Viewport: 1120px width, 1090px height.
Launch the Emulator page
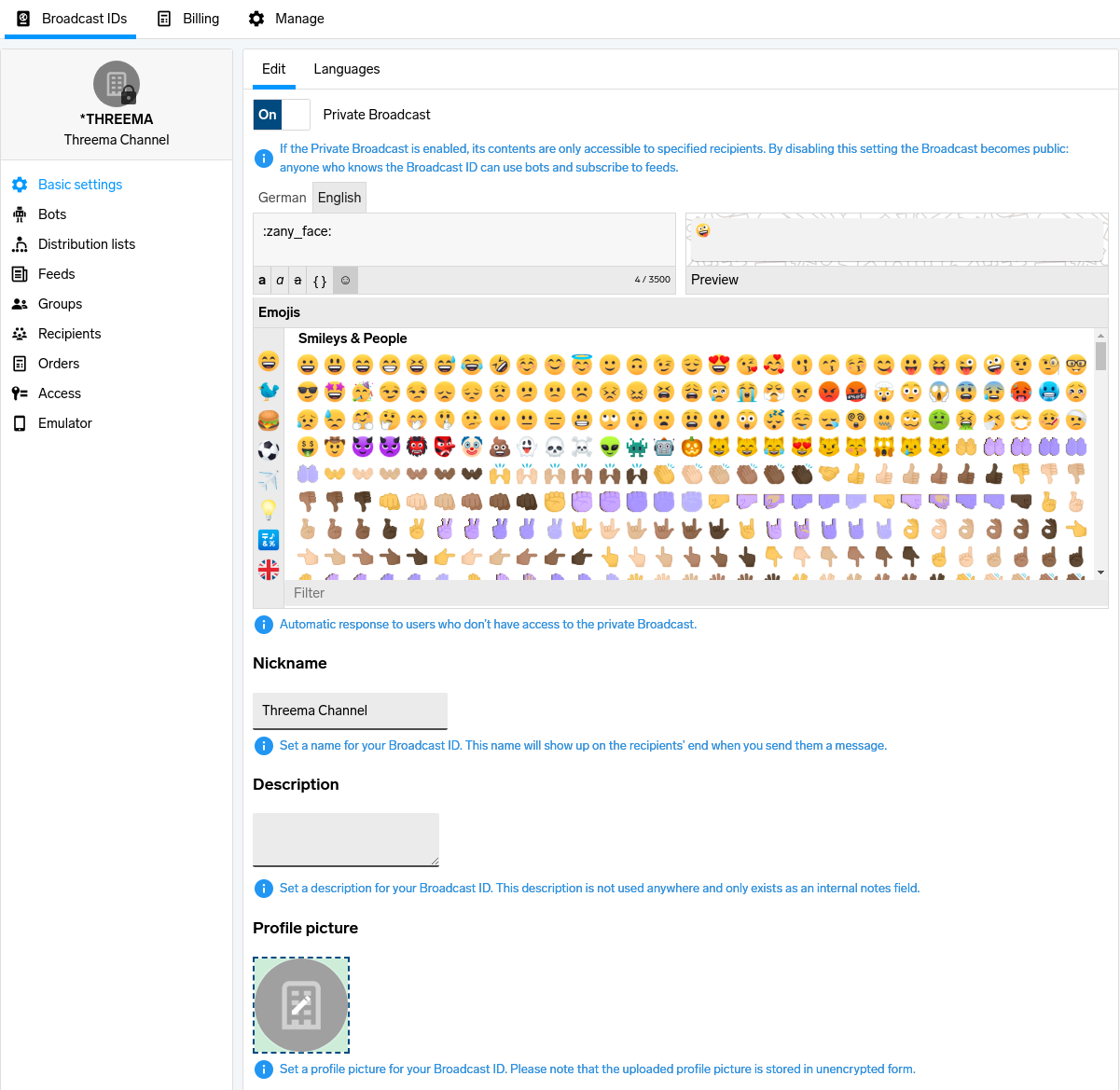(65, 423)
